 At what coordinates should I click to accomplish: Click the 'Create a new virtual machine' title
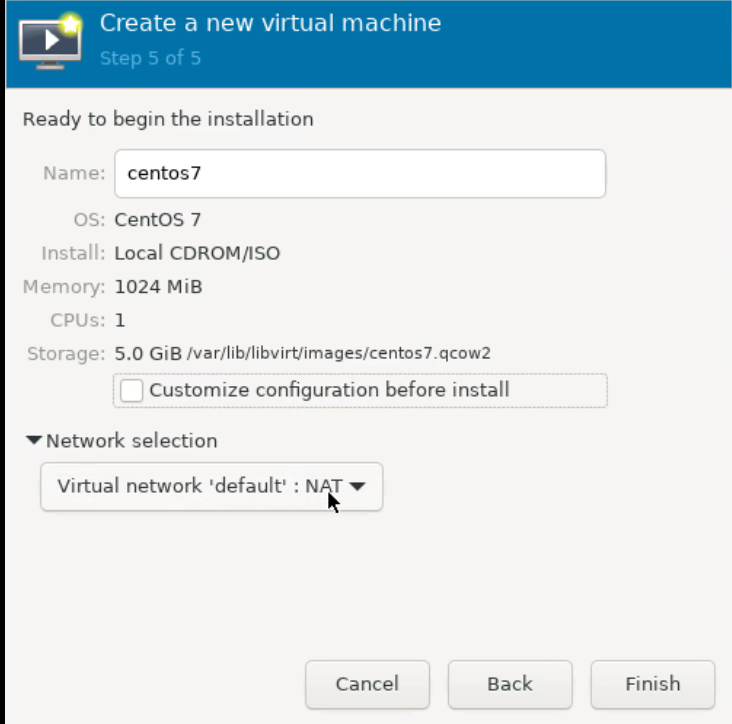tap(270, 23)
